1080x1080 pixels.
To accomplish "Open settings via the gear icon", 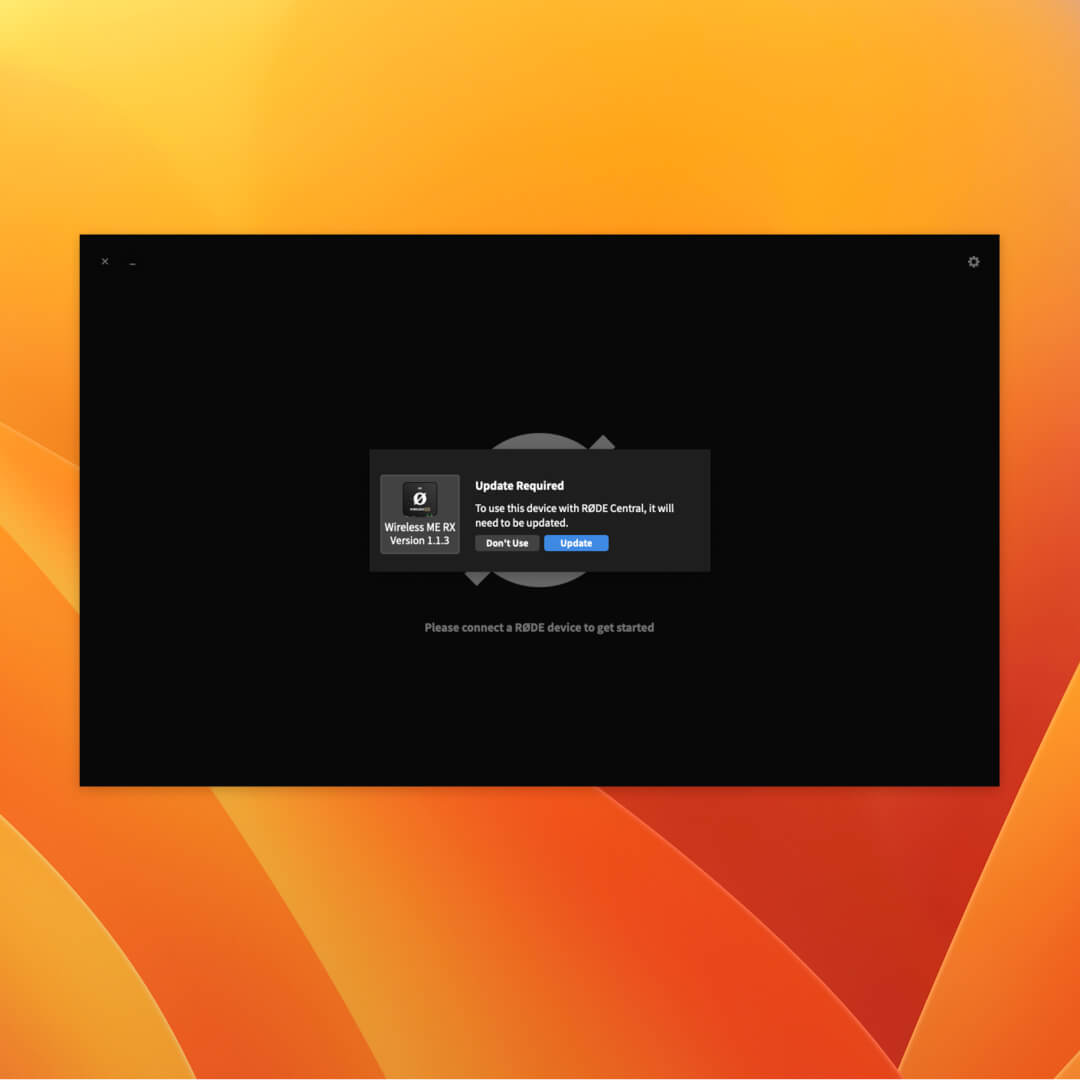I will click(x=973, y=262).
